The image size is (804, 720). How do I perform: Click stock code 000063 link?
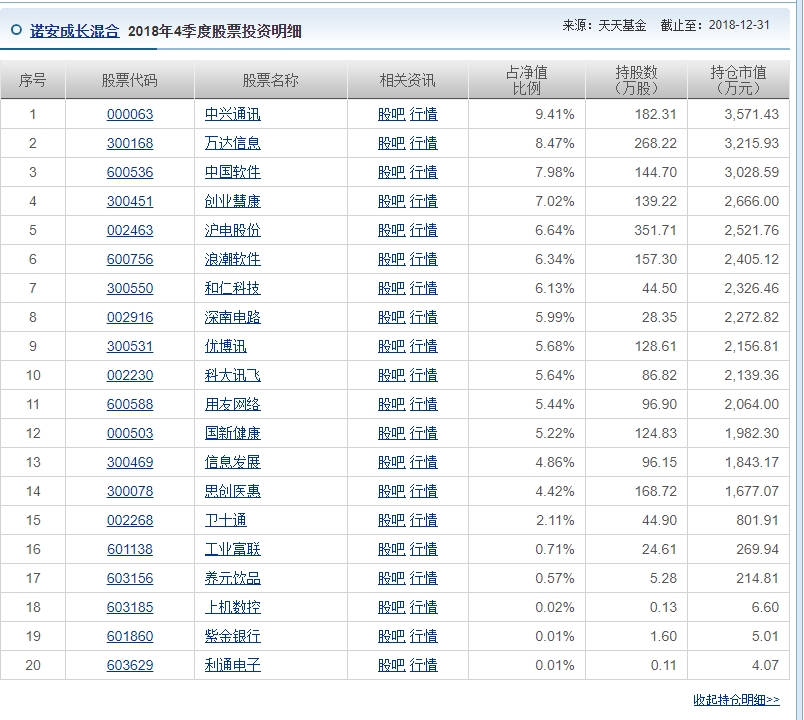(x=128, y=114)
